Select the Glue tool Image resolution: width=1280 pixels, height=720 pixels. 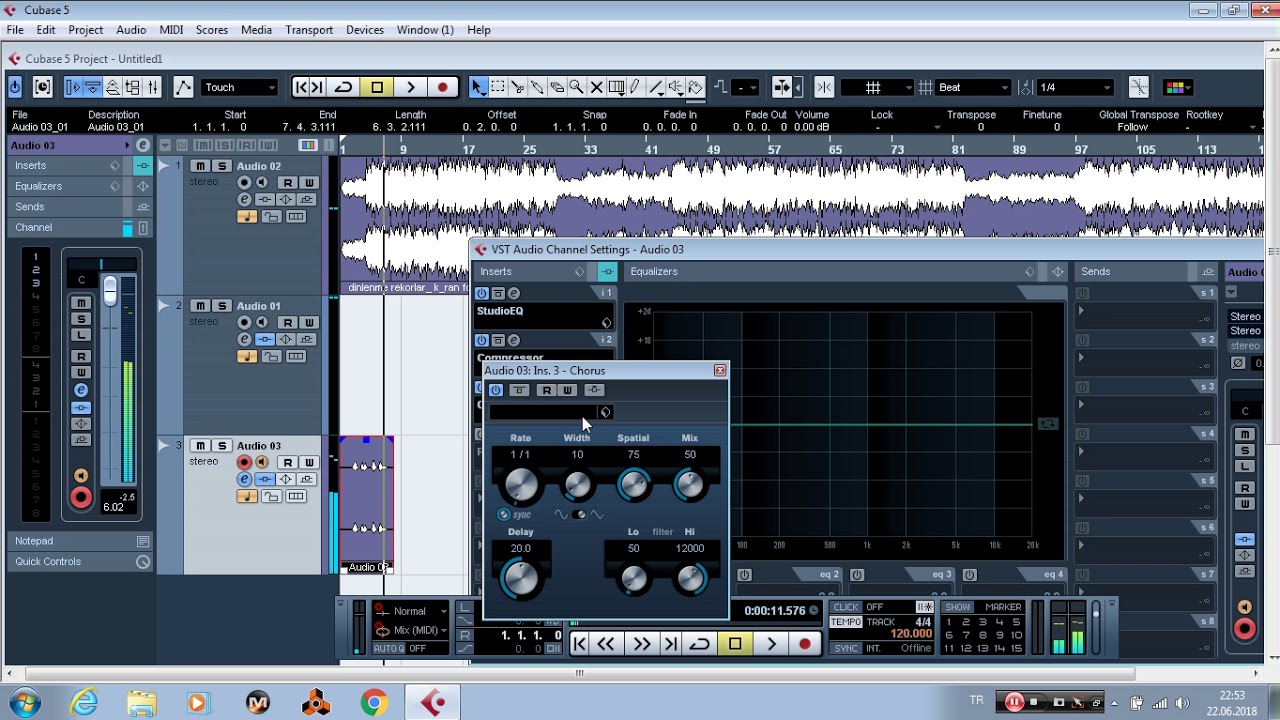537,88
